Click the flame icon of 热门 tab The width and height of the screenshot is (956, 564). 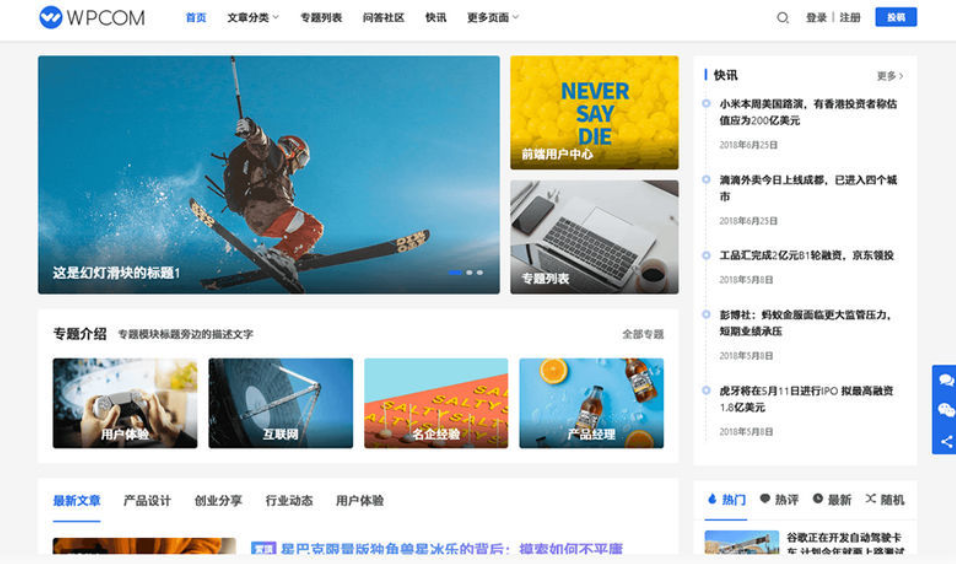(x=712, y=499)
